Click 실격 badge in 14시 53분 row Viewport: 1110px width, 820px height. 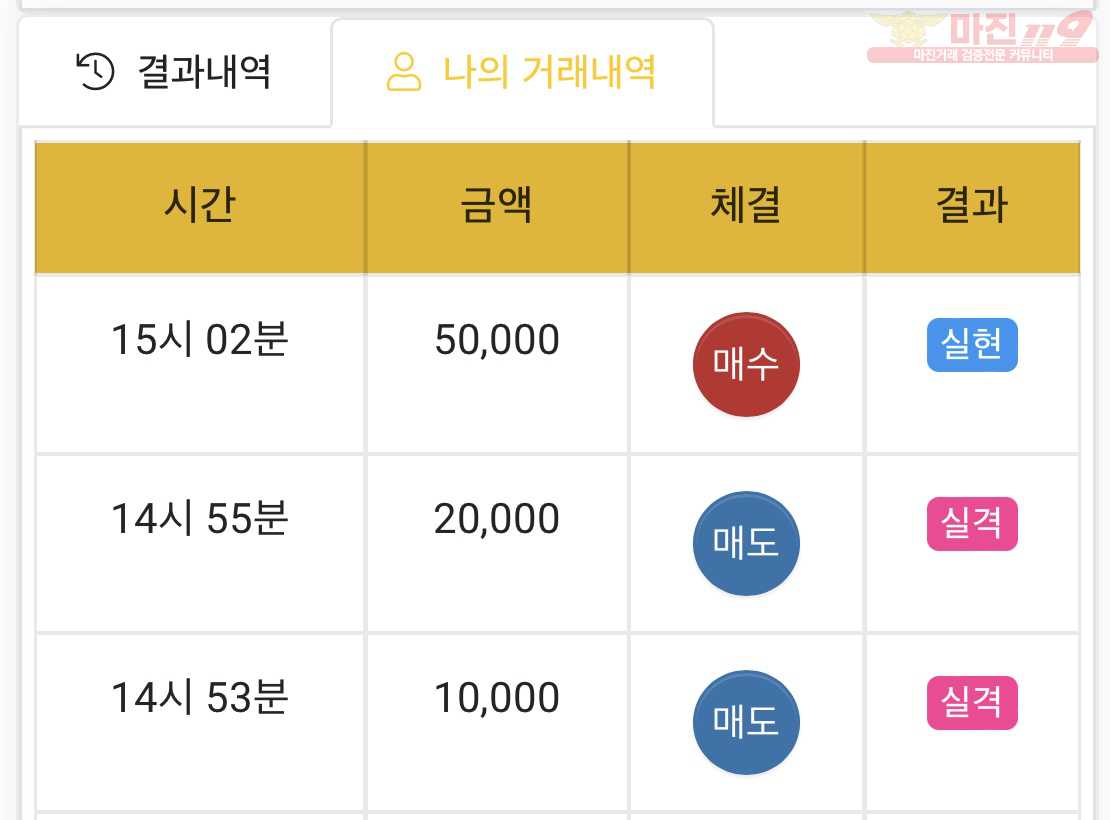972,703
